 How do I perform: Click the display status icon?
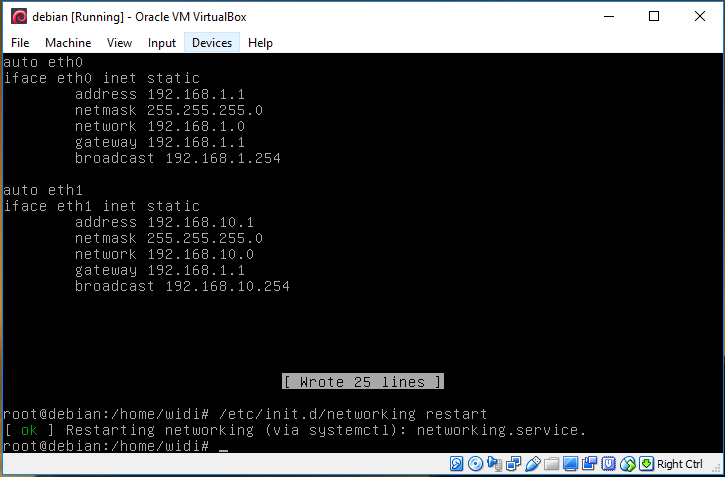point(571,464)
